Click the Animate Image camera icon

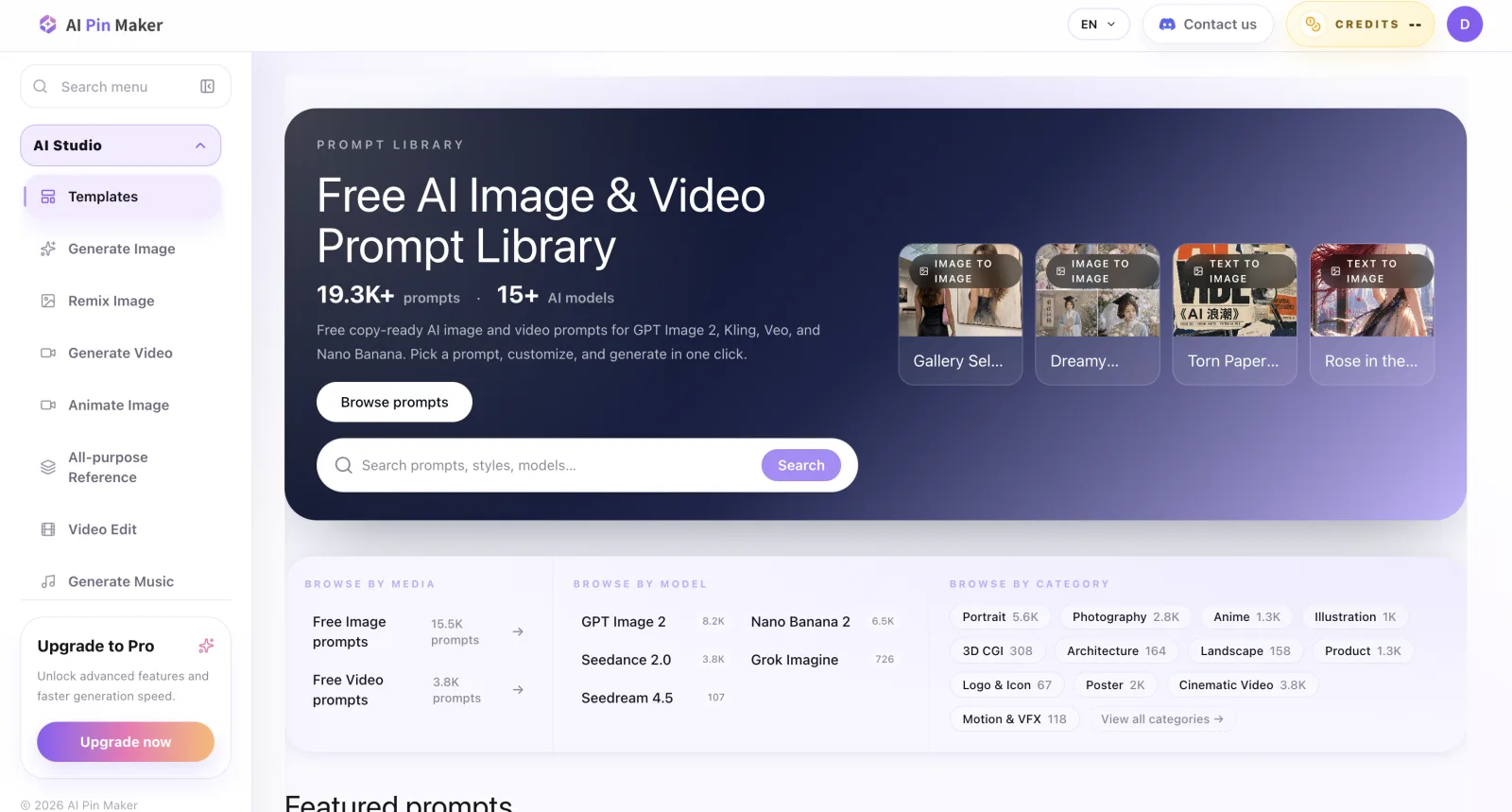click(48, 405)
